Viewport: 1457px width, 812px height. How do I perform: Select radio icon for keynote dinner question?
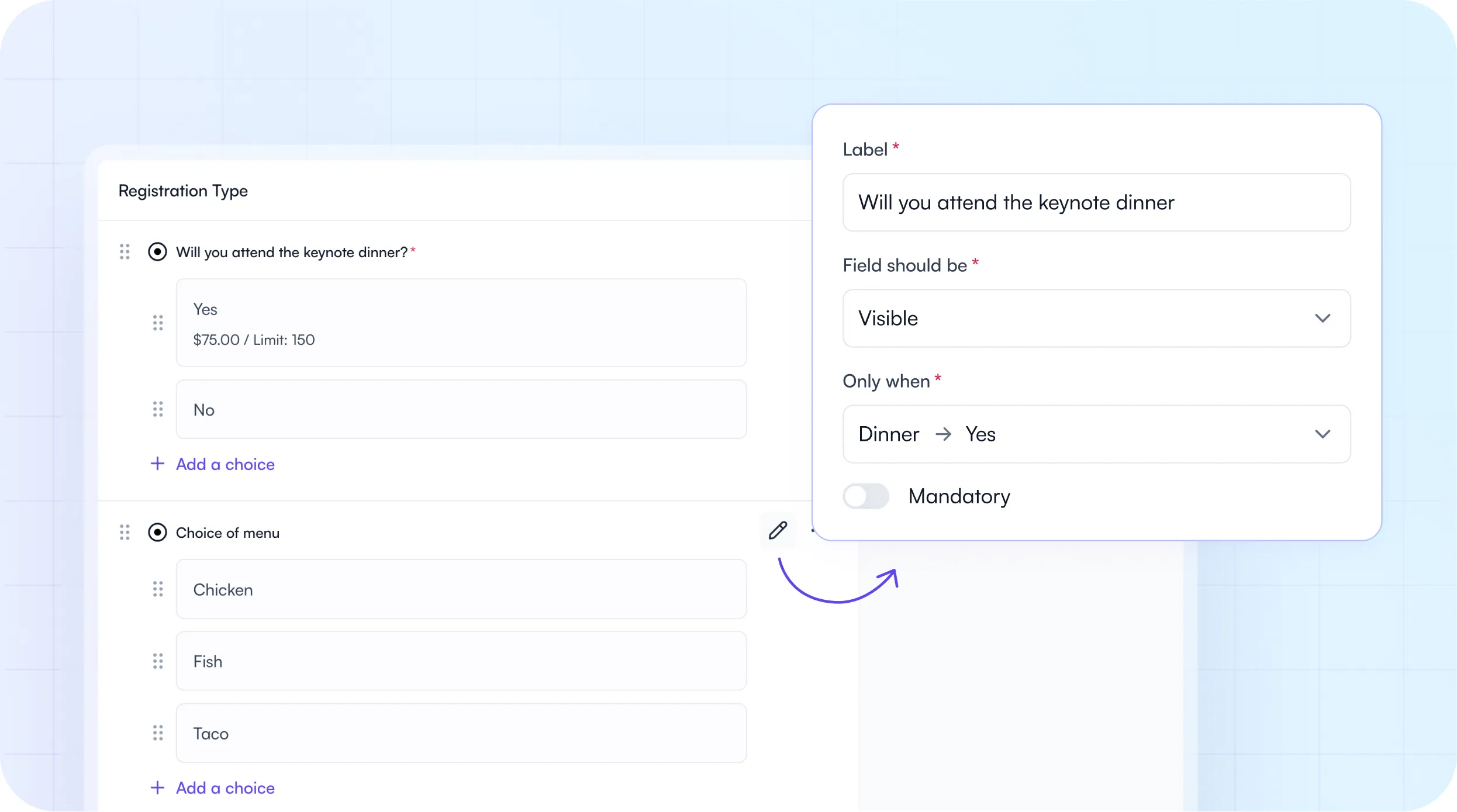pos(157,252)
